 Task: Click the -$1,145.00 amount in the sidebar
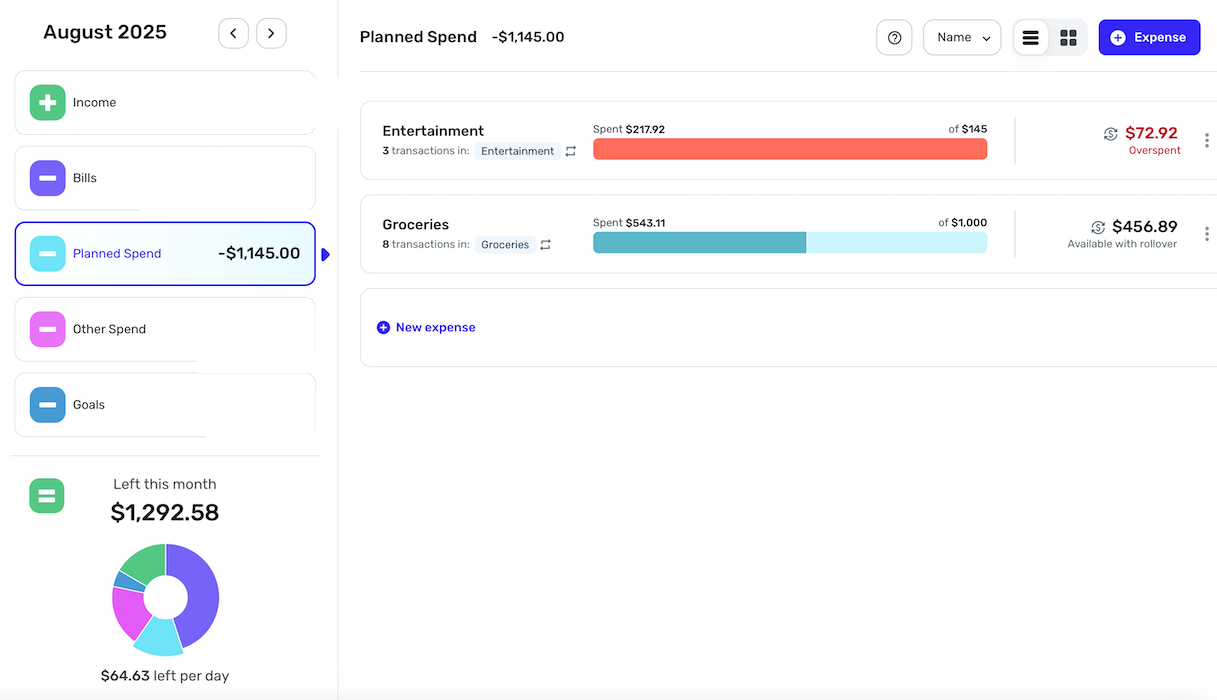click(x=259, y=253)
